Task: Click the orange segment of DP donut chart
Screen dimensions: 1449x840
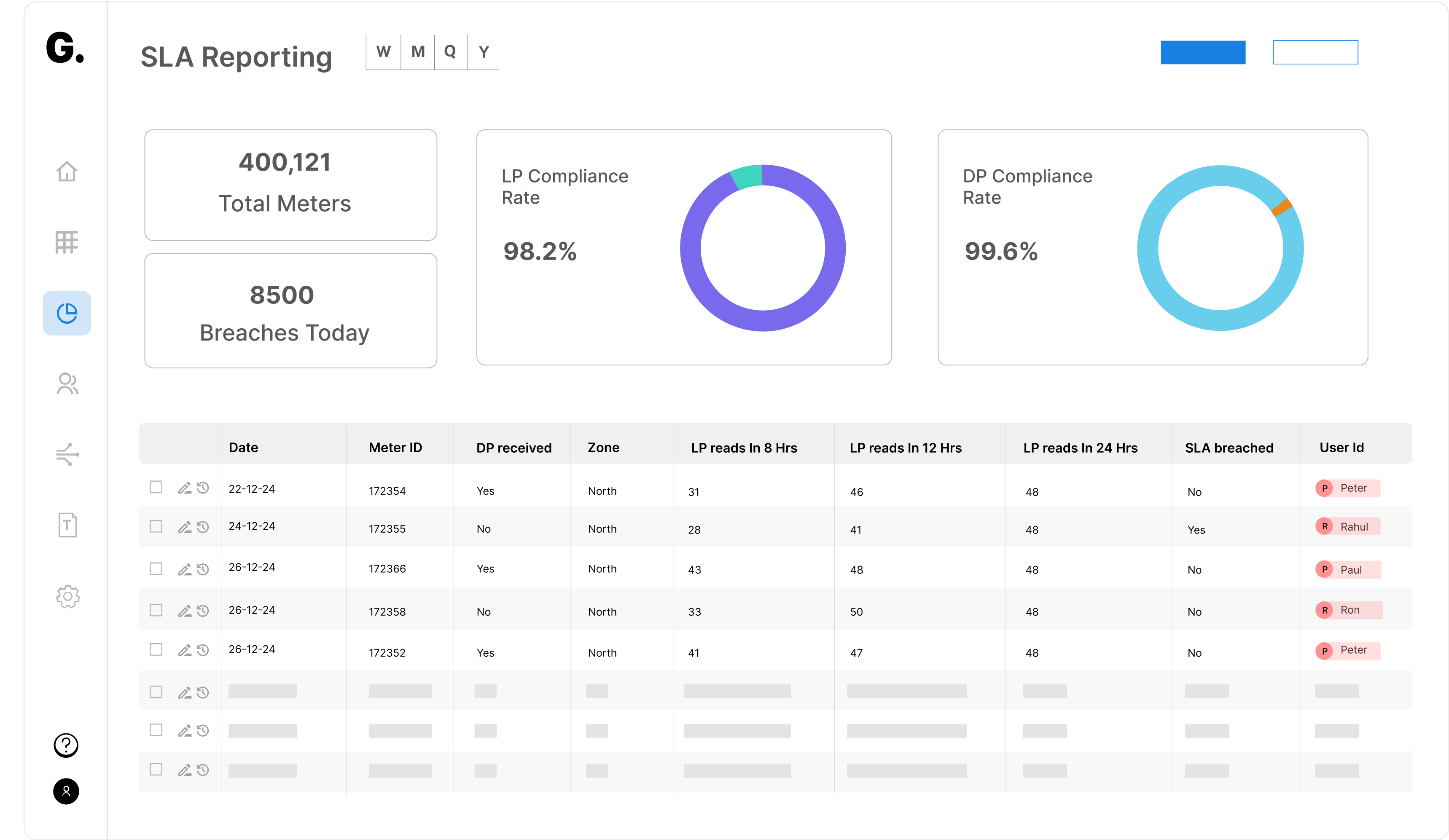Action: [1282, 207]
